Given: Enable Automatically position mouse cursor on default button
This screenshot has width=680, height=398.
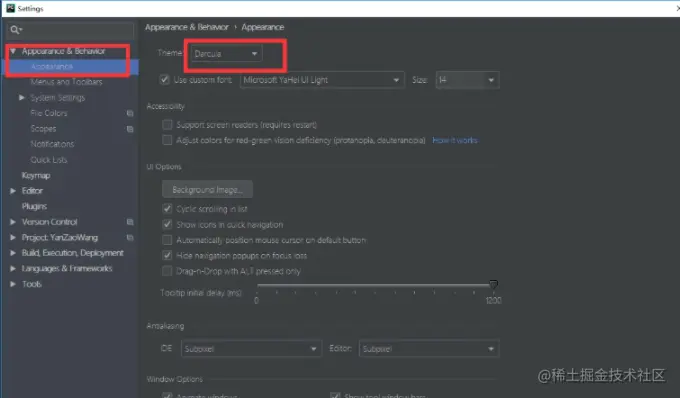Looking at the screenshot, I should (x=167, y=240).
